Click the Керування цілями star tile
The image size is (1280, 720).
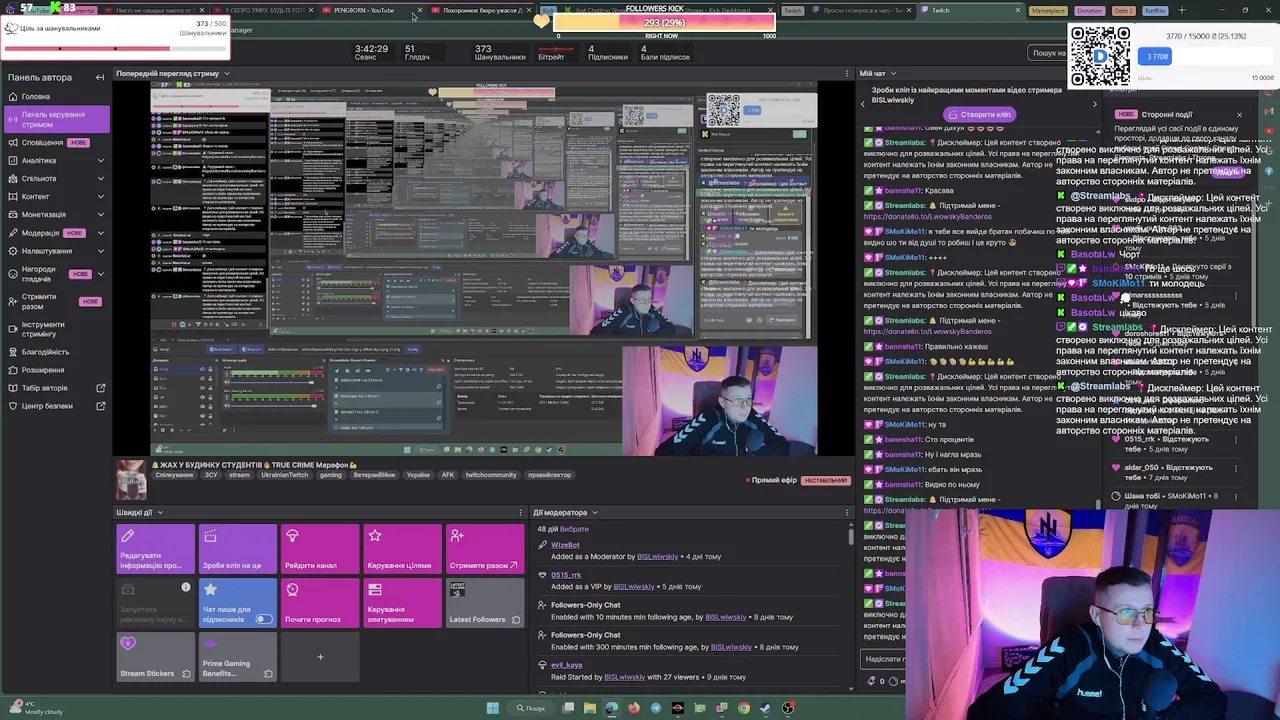tap(401, 549)
